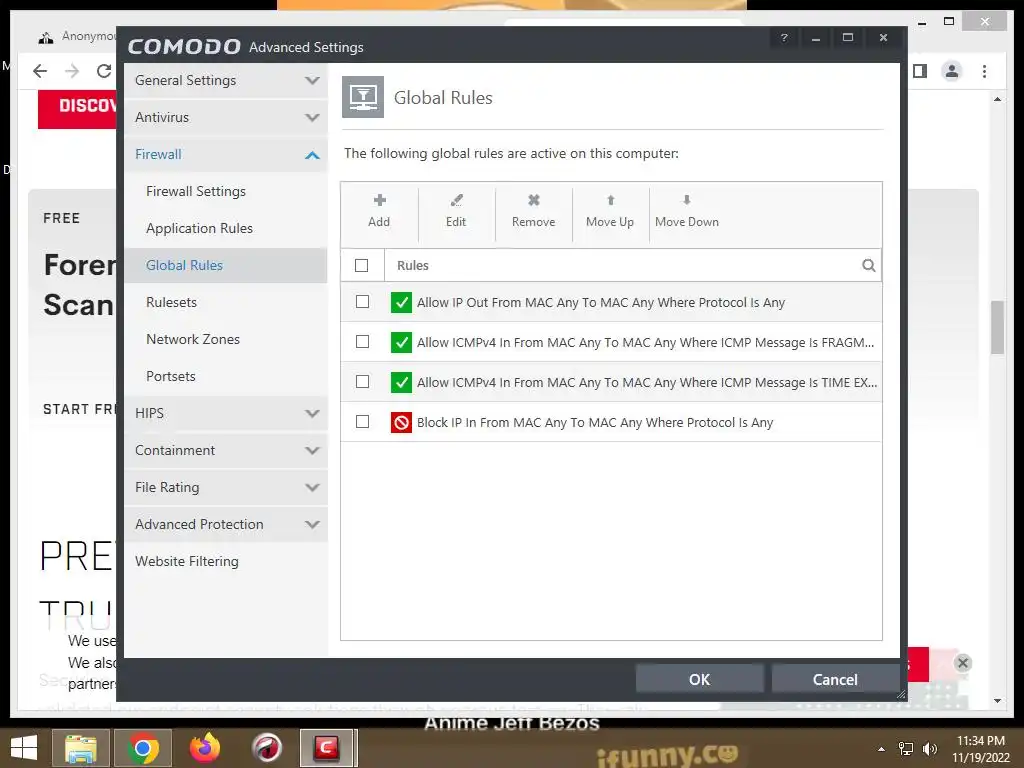Open File Explorer from the taskbar
This screenshot has width=1024, height=768.
81,748
